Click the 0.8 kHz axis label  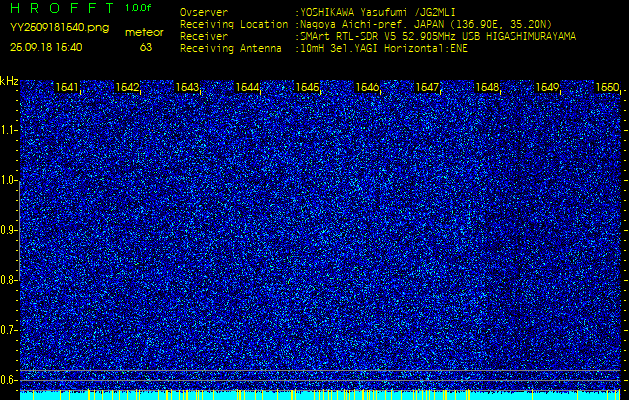point(8,280)
